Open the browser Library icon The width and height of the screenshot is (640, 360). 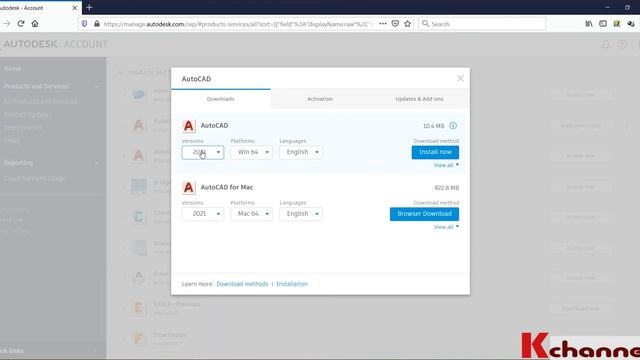(x=589, y=24)
